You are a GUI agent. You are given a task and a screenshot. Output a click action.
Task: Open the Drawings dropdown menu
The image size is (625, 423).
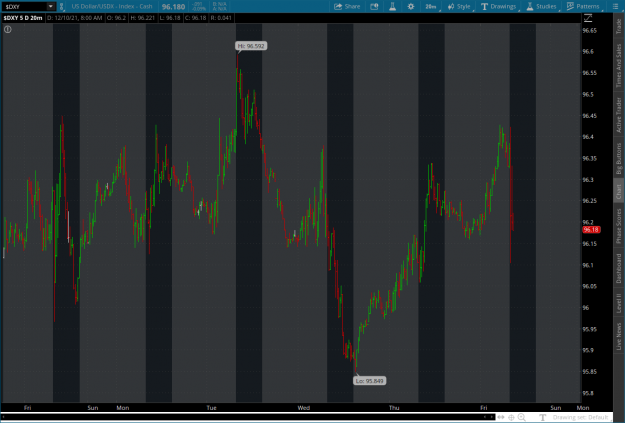[498, 6]
